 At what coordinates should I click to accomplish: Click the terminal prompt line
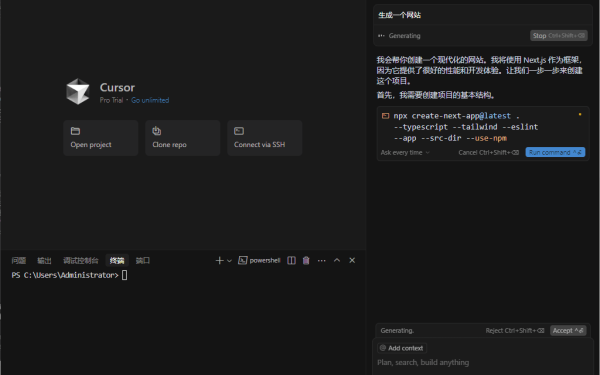point(69,275)
